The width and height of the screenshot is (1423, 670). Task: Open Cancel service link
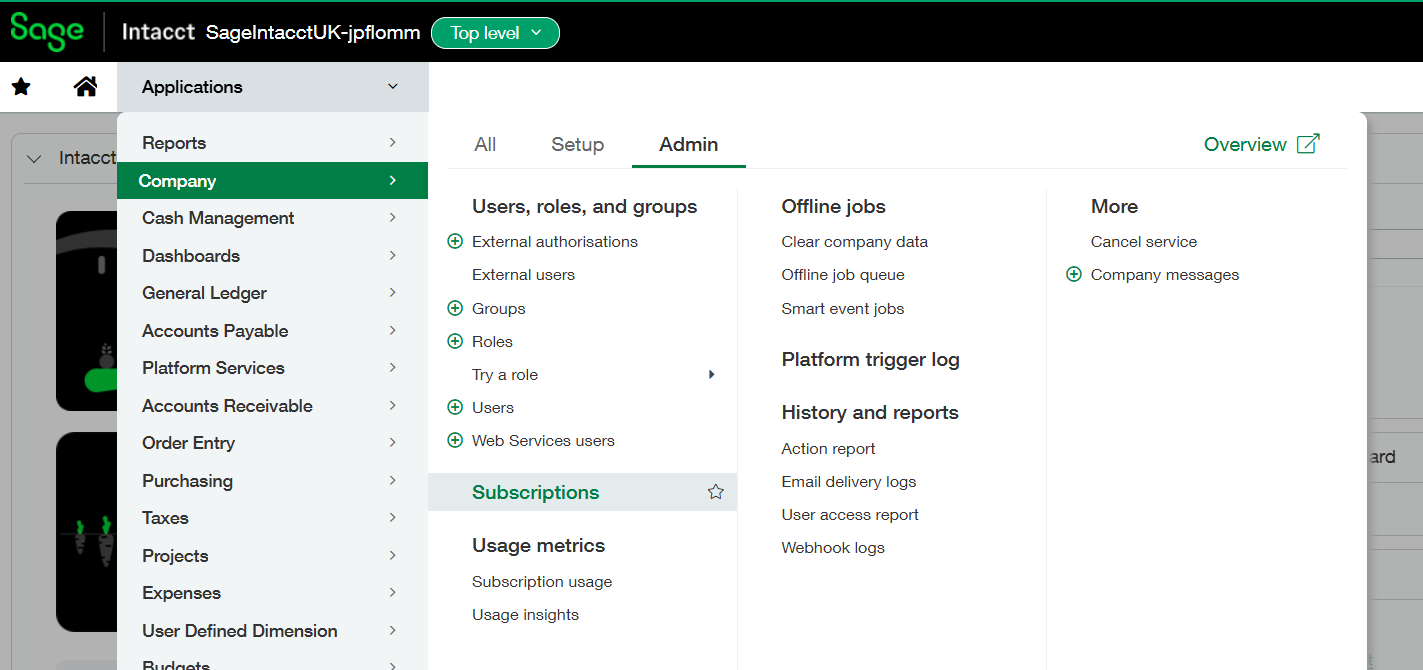click(x=1144, y=242)
